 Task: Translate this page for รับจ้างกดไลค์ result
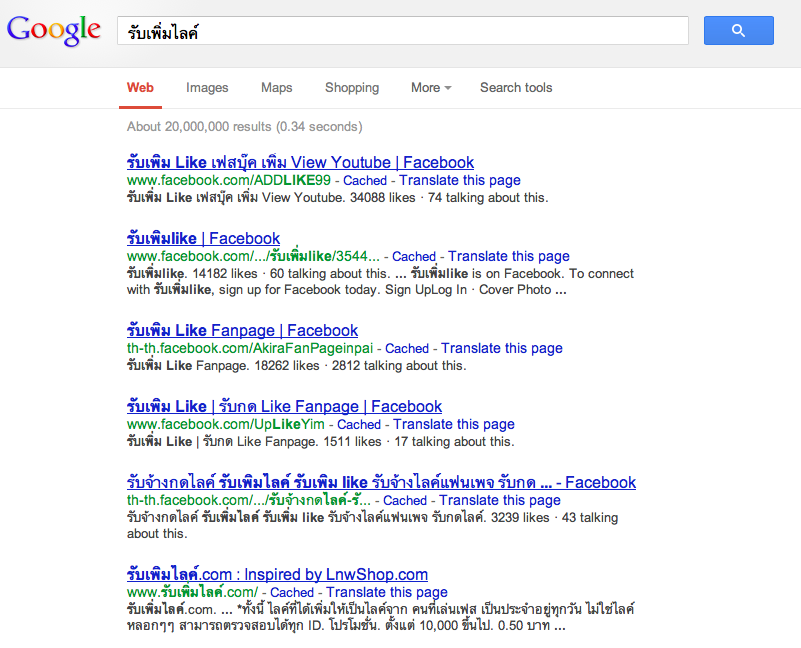coord(500,501)
